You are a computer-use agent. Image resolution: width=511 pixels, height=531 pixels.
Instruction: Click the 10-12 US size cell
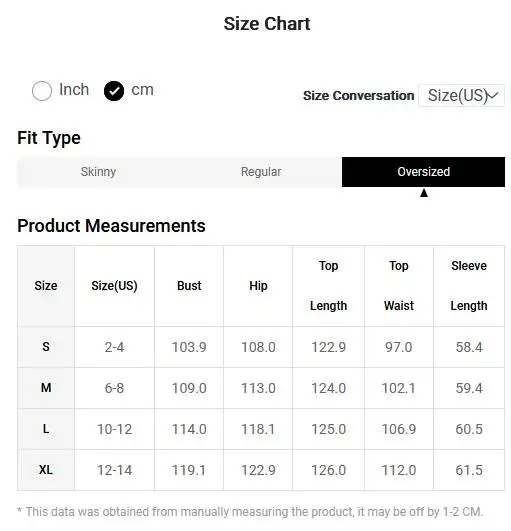tap(114, 429)
